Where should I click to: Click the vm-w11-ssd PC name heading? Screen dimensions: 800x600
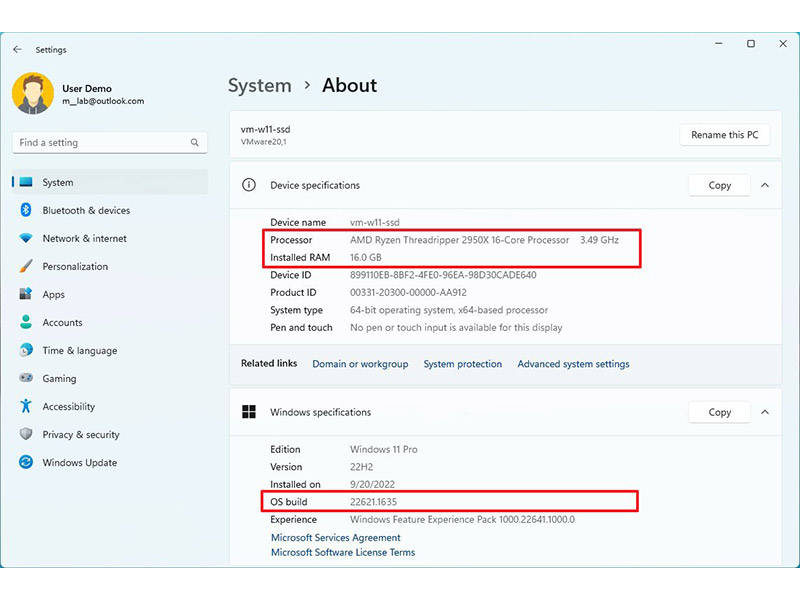coord(265,129)
